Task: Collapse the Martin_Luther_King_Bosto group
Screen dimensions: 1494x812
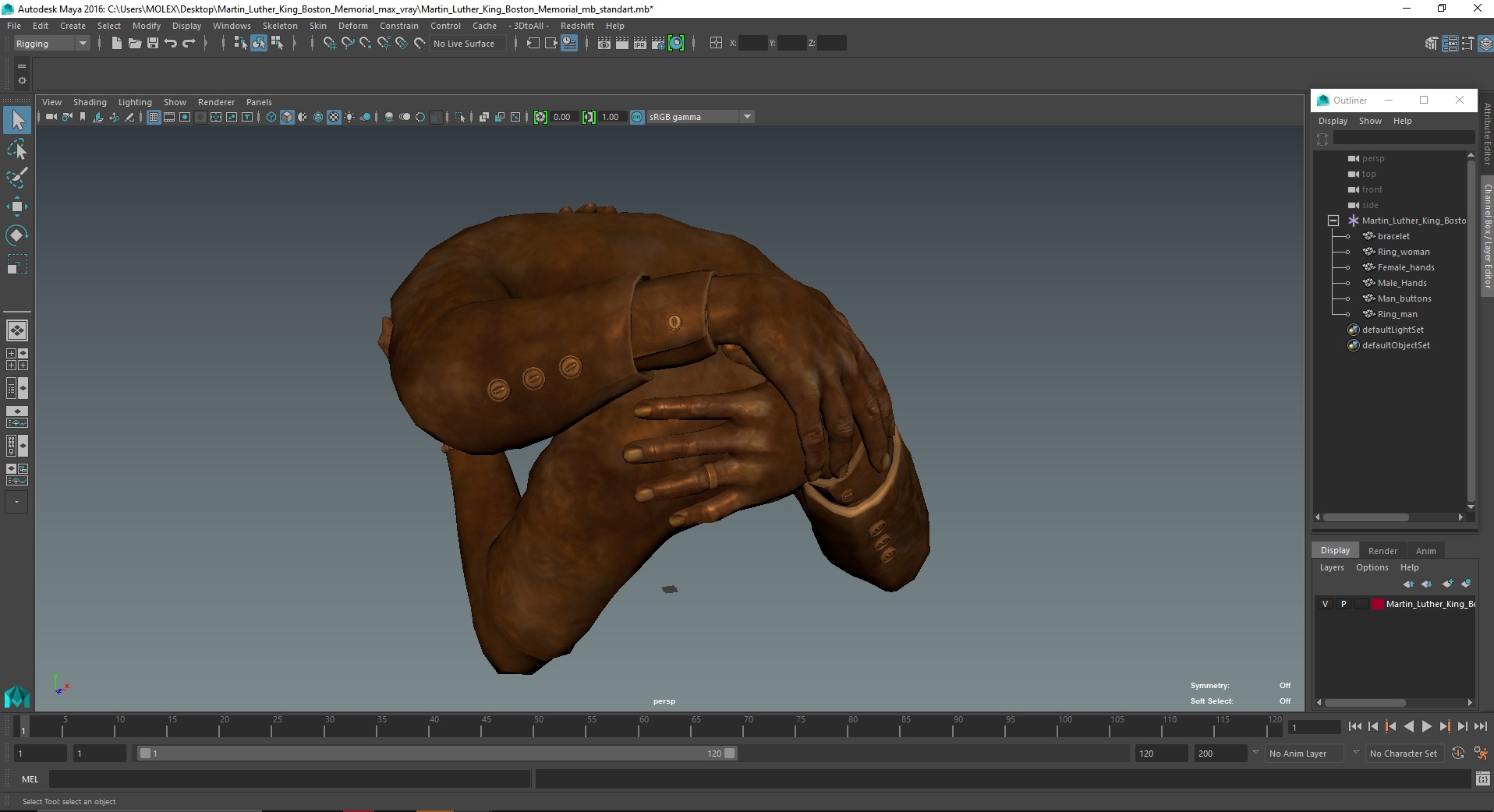Action: pos(1333,221)
